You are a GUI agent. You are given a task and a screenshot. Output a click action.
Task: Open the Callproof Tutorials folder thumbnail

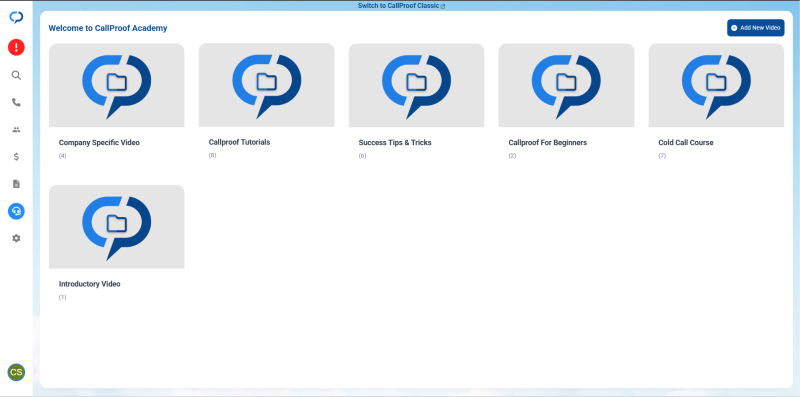(x=267, y=85)
